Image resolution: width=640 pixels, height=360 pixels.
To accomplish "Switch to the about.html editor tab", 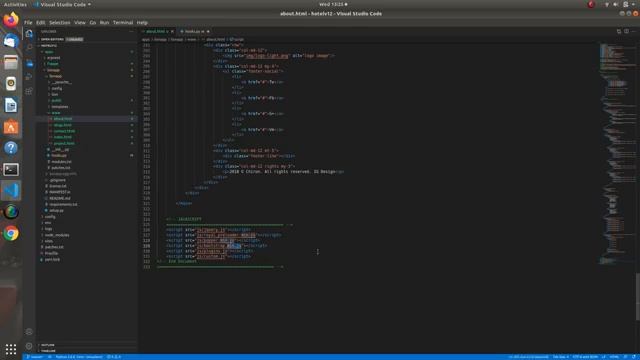I will pos(157,31).
